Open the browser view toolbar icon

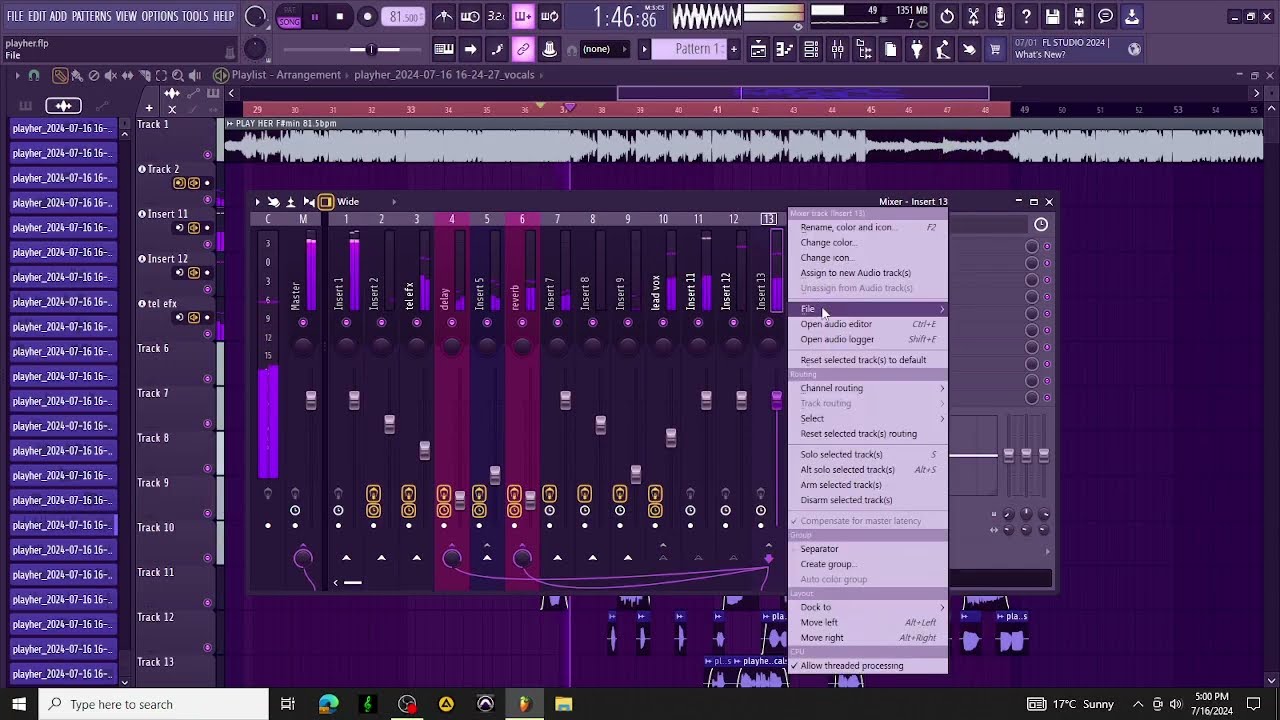pos(864,49)
